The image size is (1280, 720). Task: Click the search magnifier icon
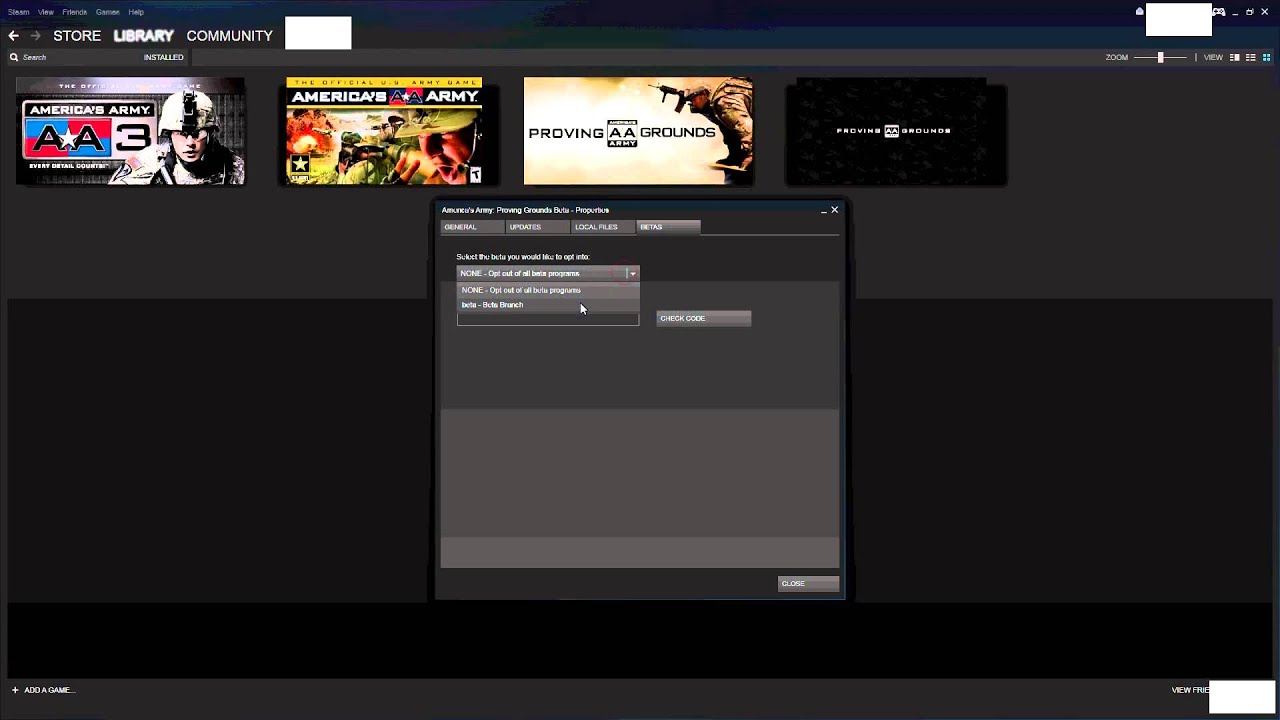click(14, 58)
